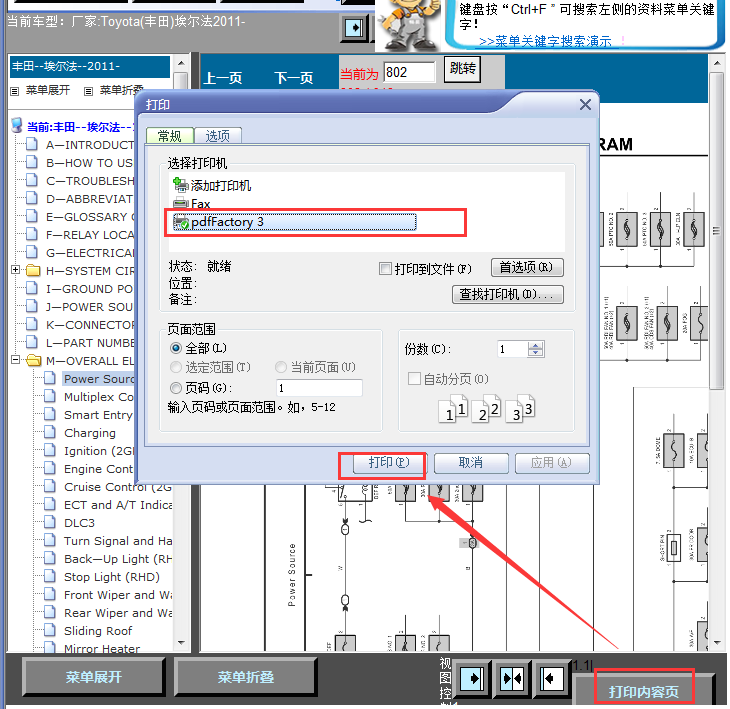Select the 选定范围 radio button

pos(176,367)
